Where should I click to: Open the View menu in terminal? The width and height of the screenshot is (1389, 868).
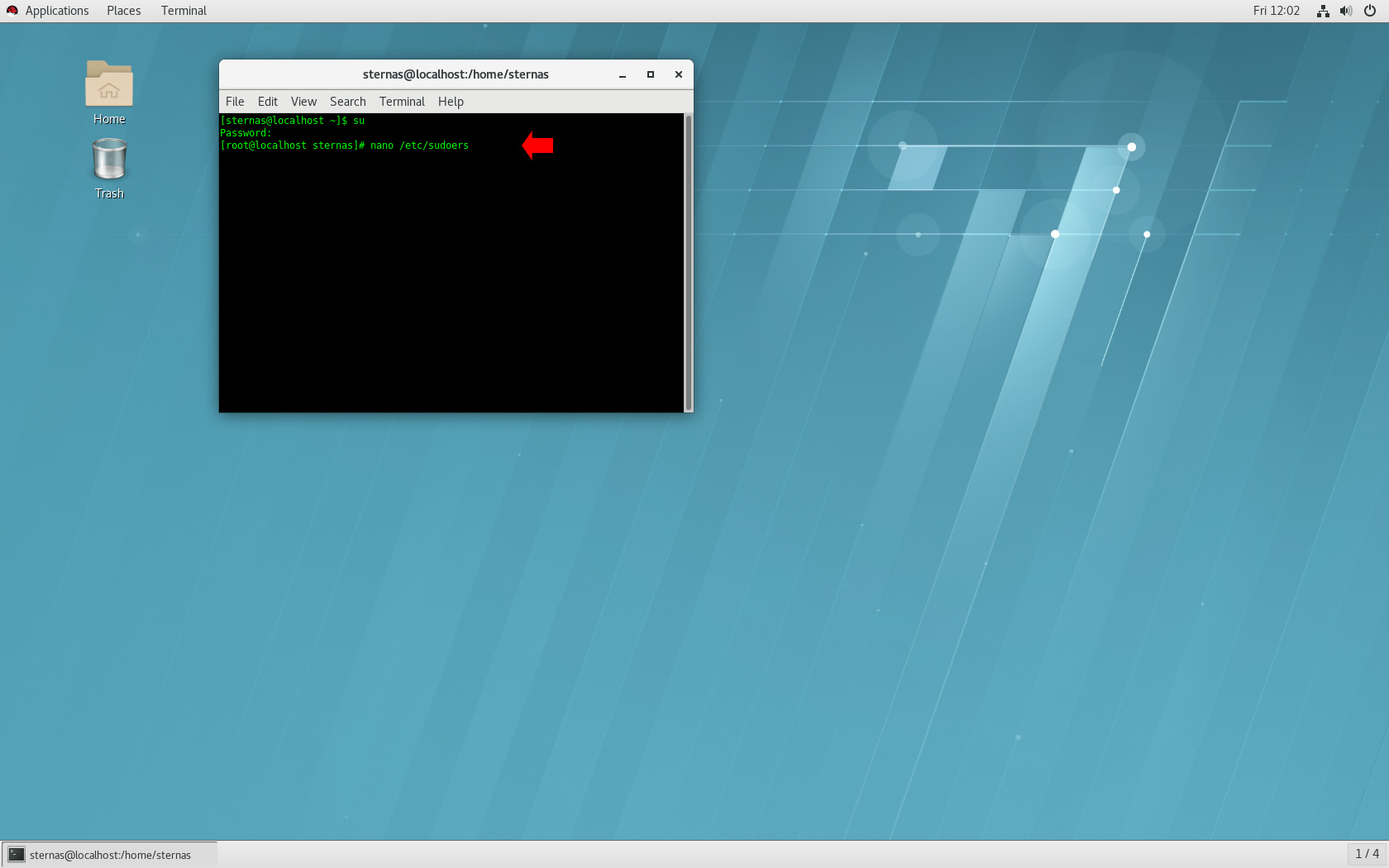pos(303,102)
